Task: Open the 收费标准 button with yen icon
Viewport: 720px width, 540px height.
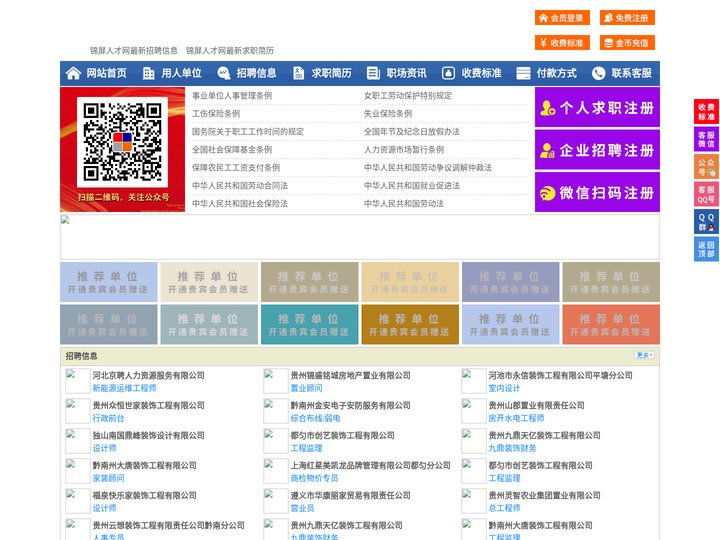Action: tap(562, 43)
